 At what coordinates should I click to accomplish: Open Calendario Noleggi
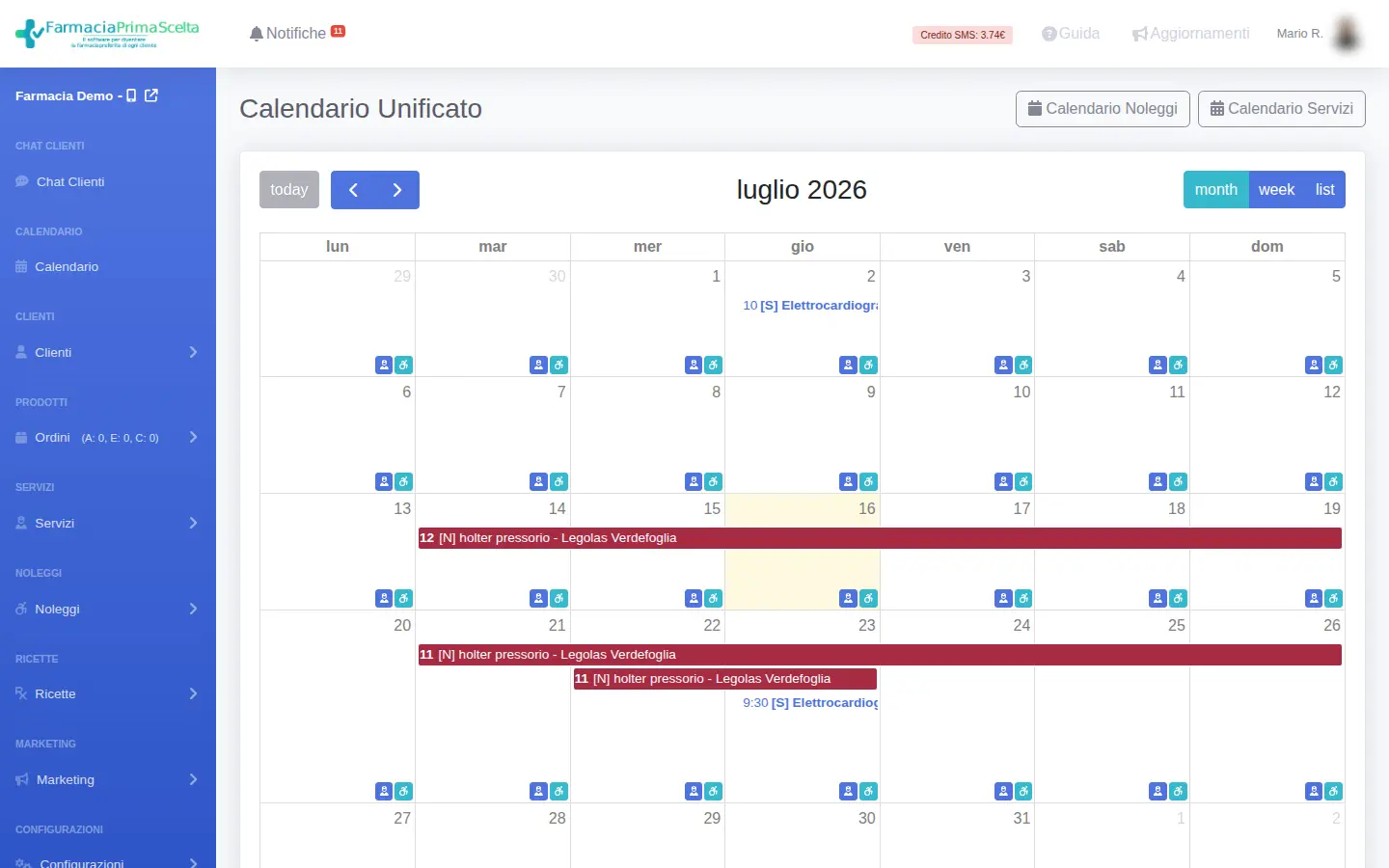(x=1103, y=109)
